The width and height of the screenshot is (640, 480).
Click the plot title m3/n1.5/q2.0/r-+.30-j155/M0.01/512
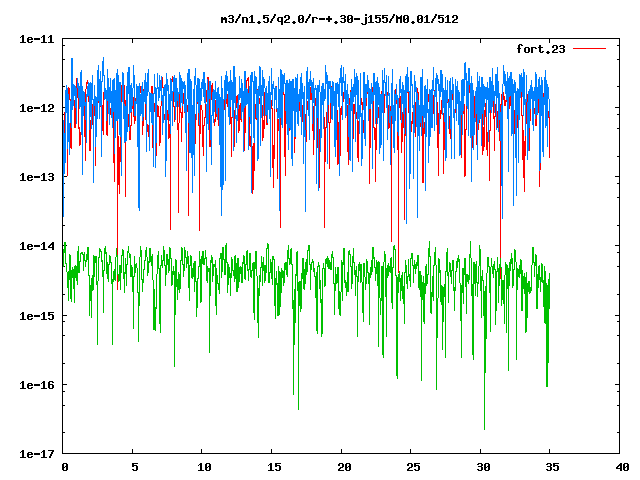[x=339, y=19]
